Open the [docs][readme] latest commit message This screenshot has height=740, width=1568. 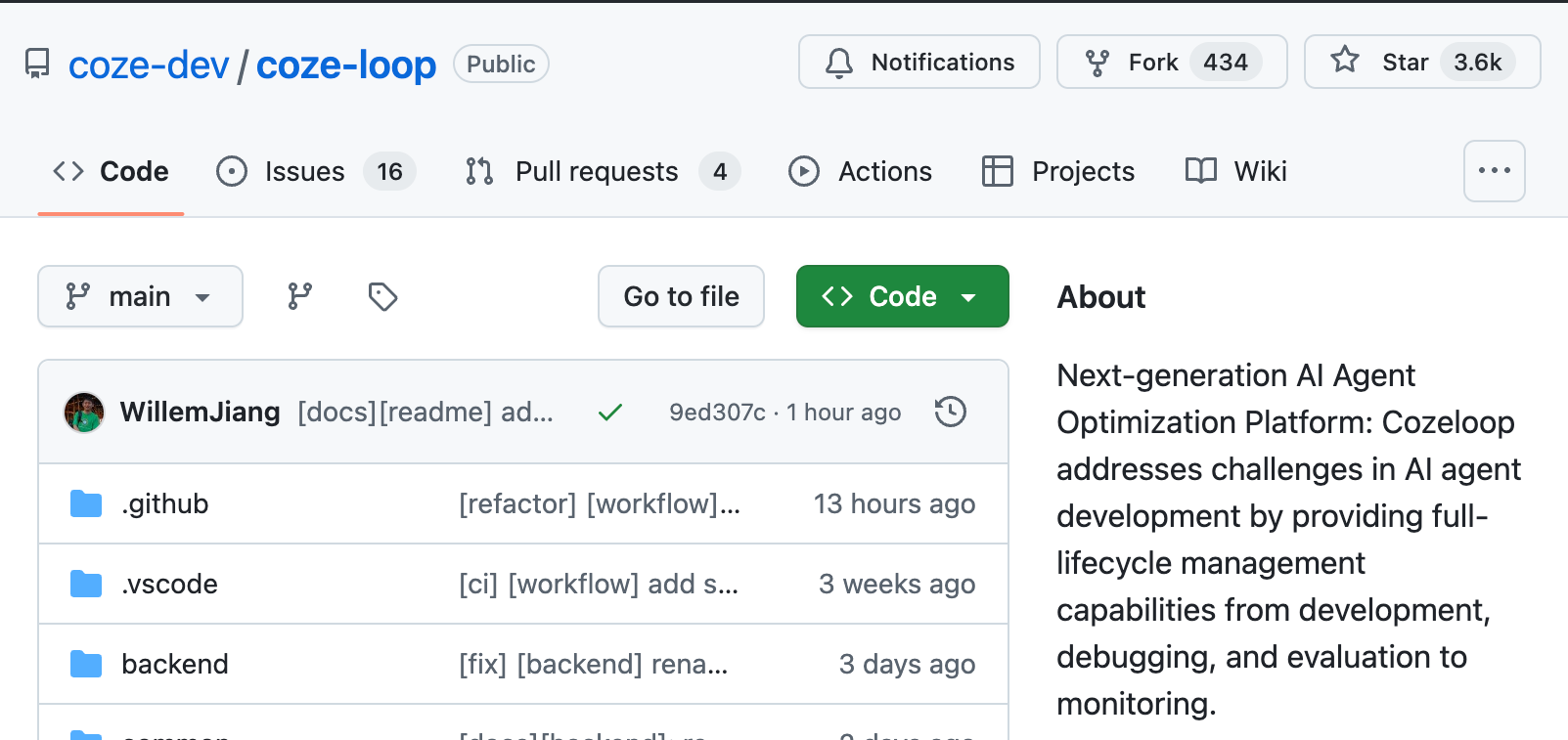(x=426, y=412)
